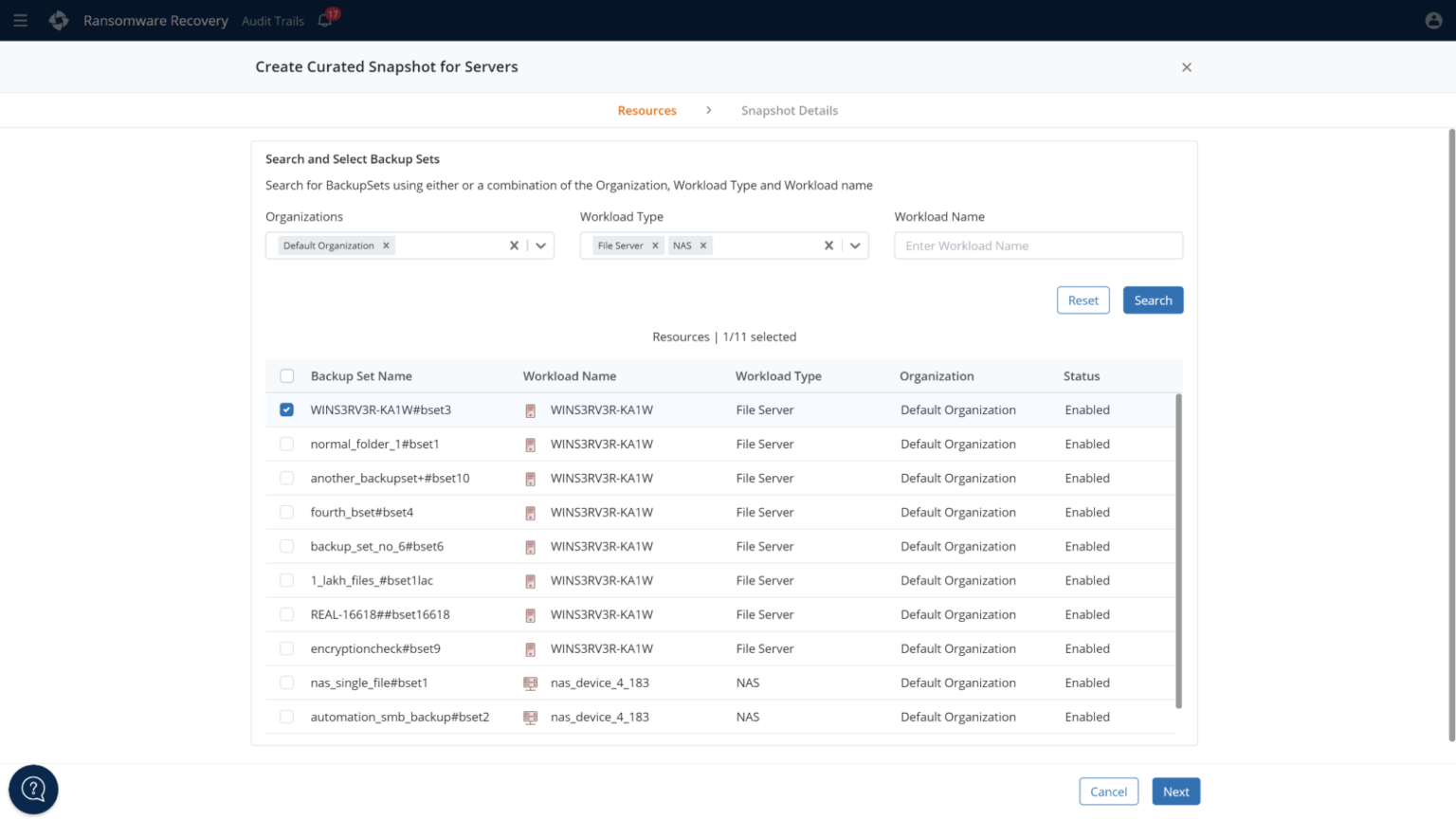Screen dimensions: 1456x819
Task: Check the nas_single_file#bset1 row
Action: 286,683
